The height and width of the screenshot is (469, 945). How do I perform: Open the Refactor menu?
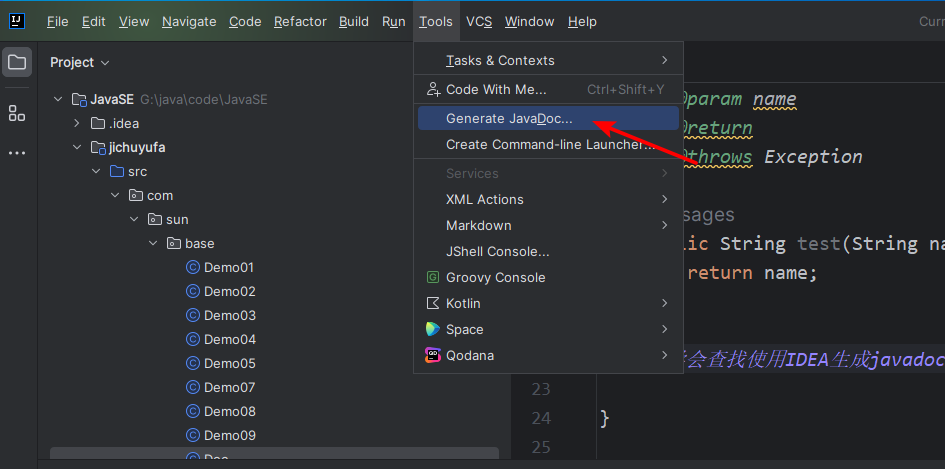(x=300, y=22)
